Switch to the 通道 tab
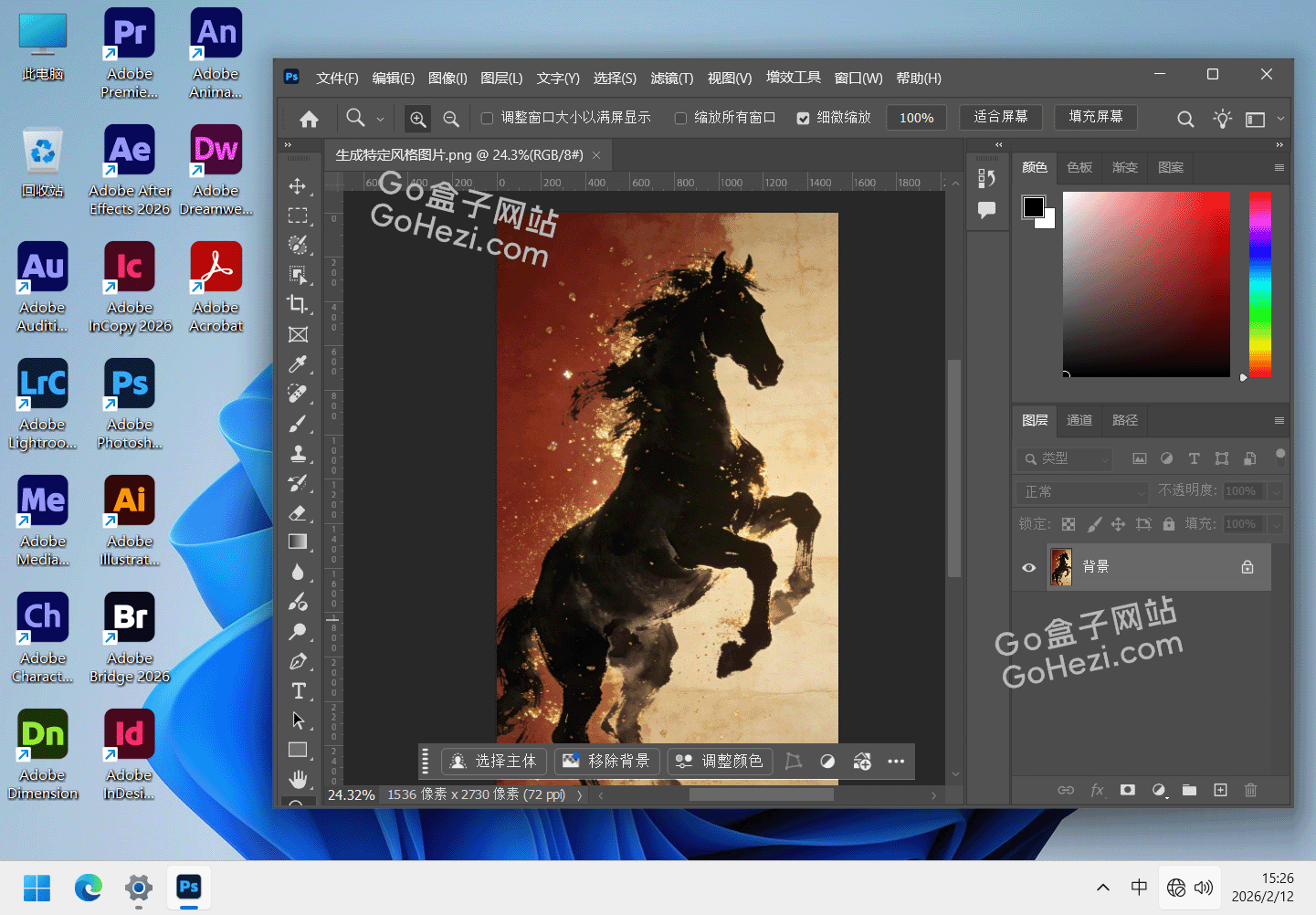Image resolution: width=1316 pixels, height=915 pixels. point(1079,420)
